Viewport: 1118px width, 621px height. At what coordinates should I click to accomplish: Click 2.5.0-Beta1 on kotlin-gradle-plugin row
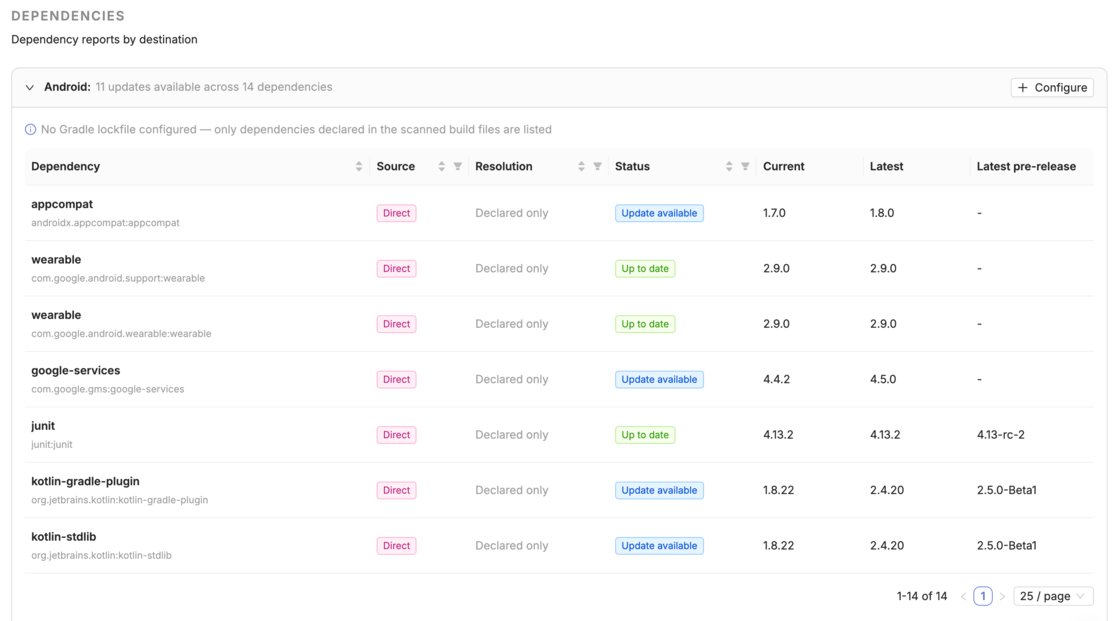(1007, 491)
